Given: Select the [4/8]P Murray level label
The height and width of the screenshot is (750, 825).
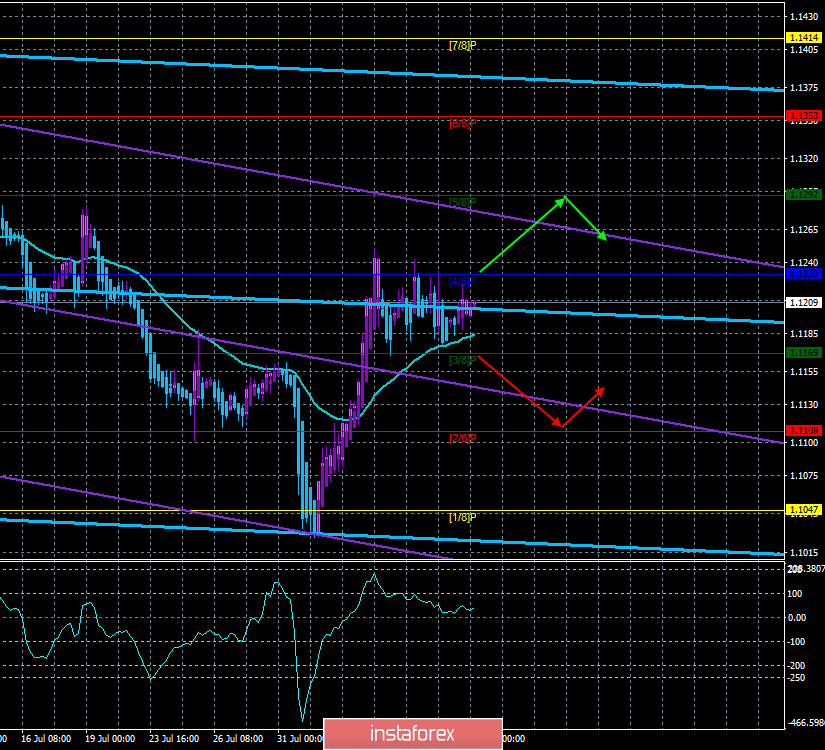Looking at the screenshot, I should pyautogui.click(x=462, y=282).
